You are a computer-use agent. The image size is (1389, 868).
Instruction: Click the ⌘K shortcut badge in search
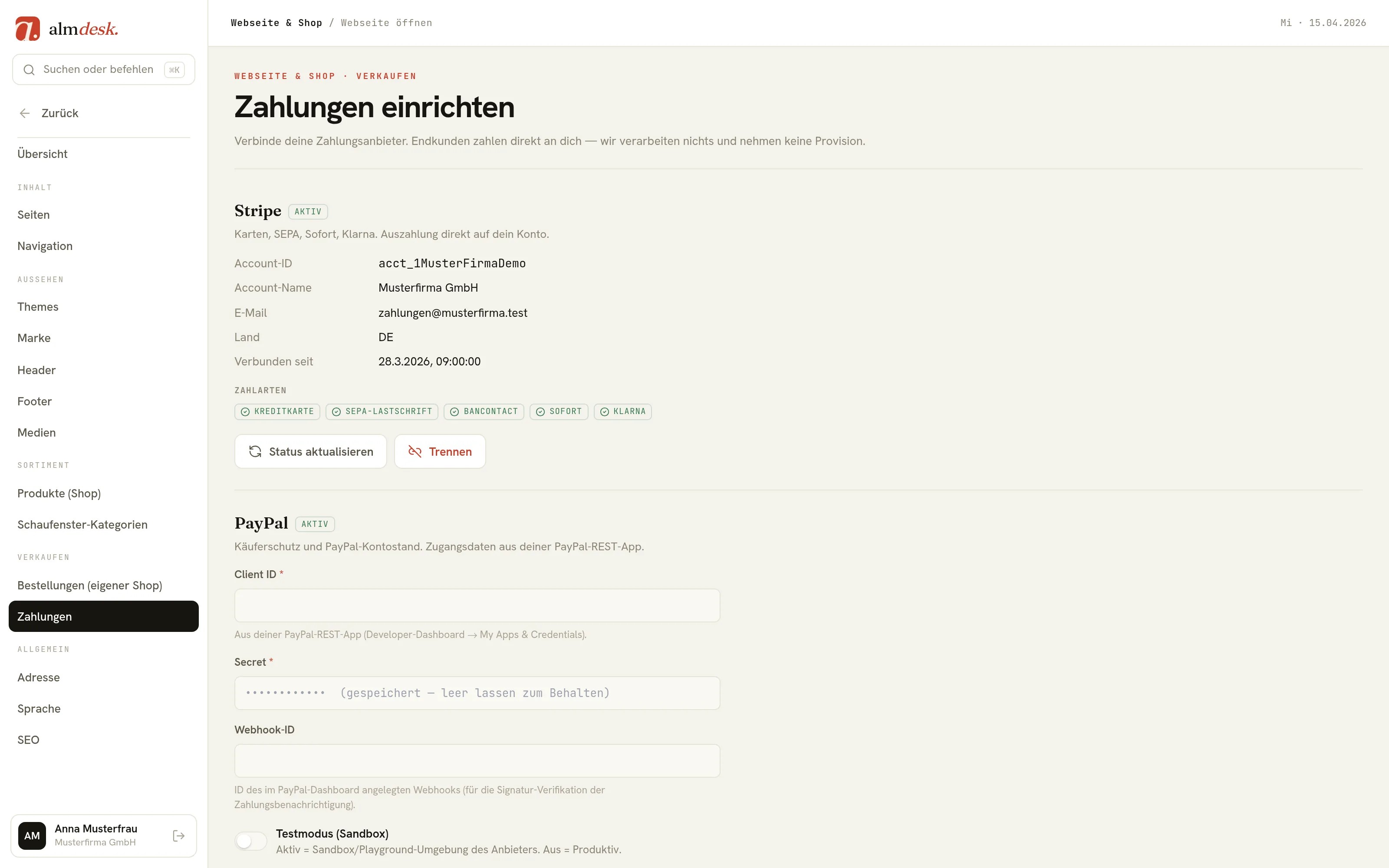174,69
